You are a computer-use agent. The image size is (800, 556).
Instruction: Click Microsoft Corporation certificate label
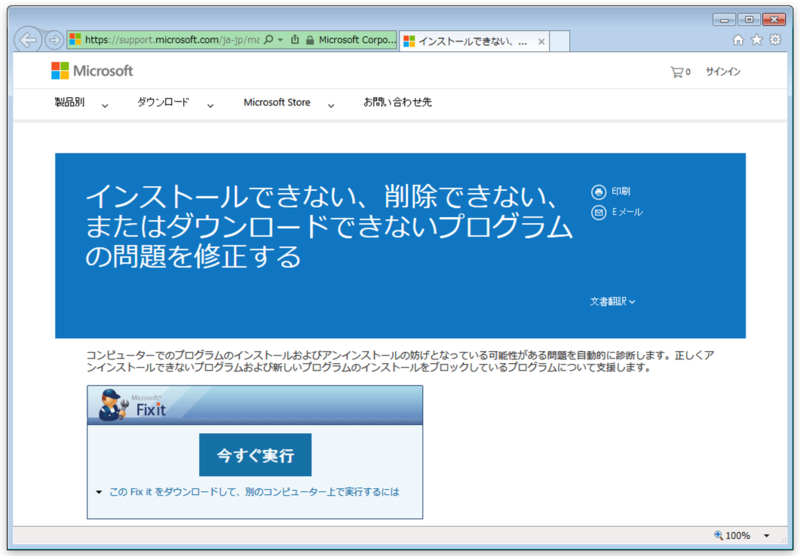tap(357, 40)
